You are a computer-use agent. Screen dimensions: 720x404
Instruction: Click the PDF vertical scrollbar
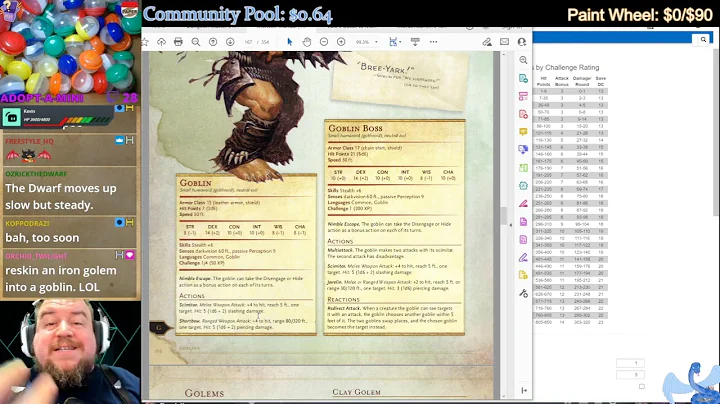(504, 216)
